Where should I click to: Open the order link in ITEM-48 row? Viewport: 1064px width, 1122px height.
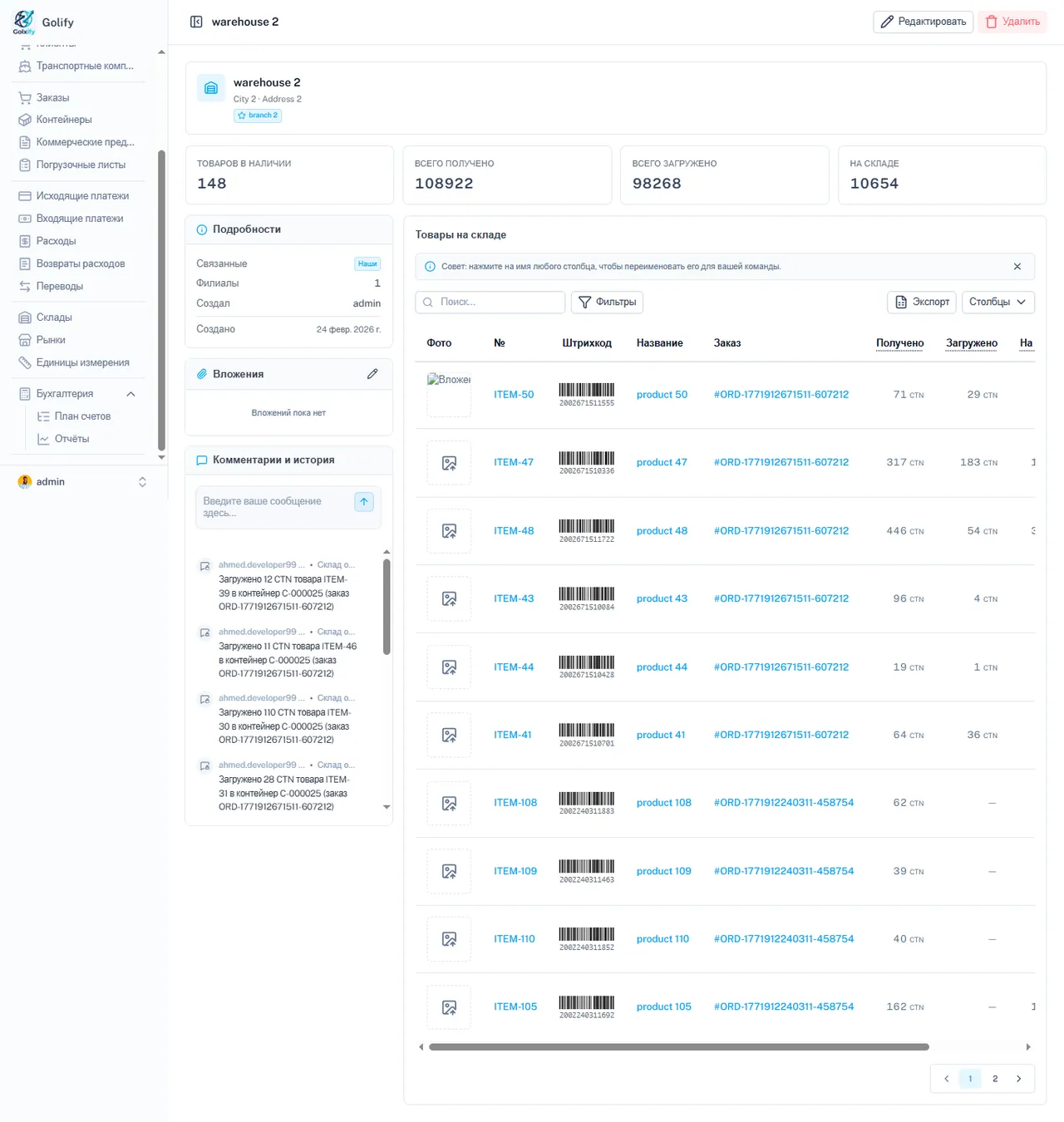(781, 531)
